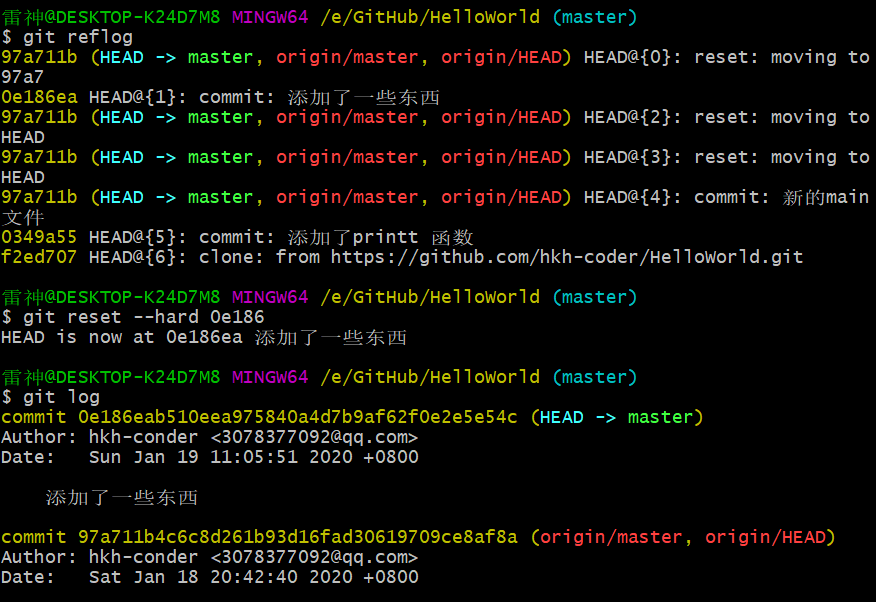Click date 'Sat Jan 18 20:42:40 2020 +0800'

[254, 577]
